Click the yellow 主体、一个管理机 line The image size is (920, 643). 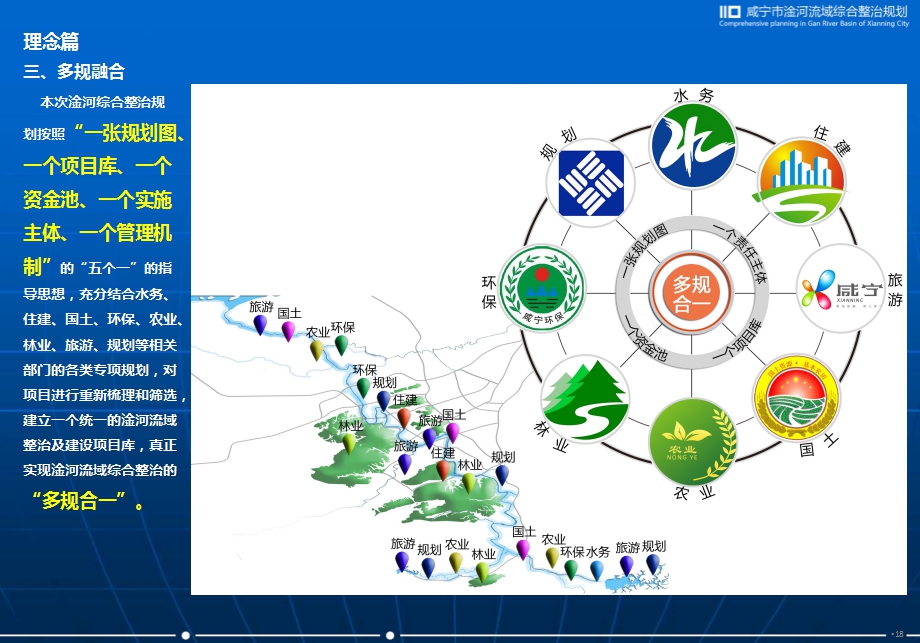point(97,233)
